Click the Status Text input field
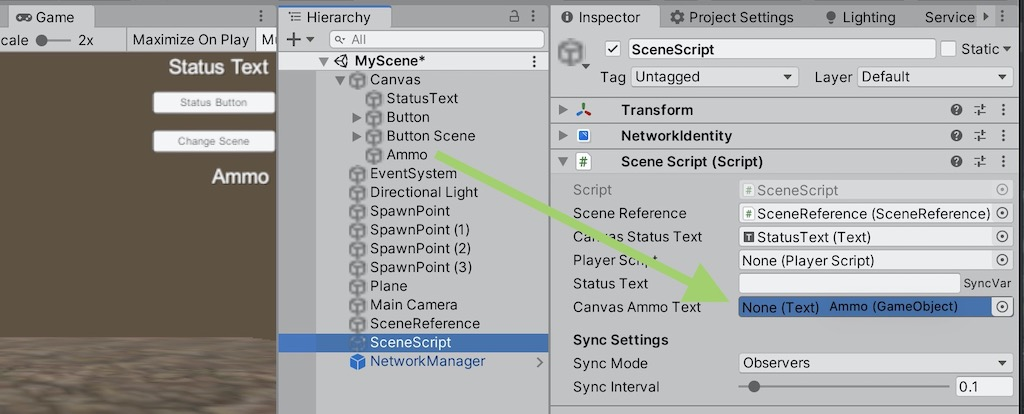The height and width of the screenshot is (414, 1024). coord(849,284)
